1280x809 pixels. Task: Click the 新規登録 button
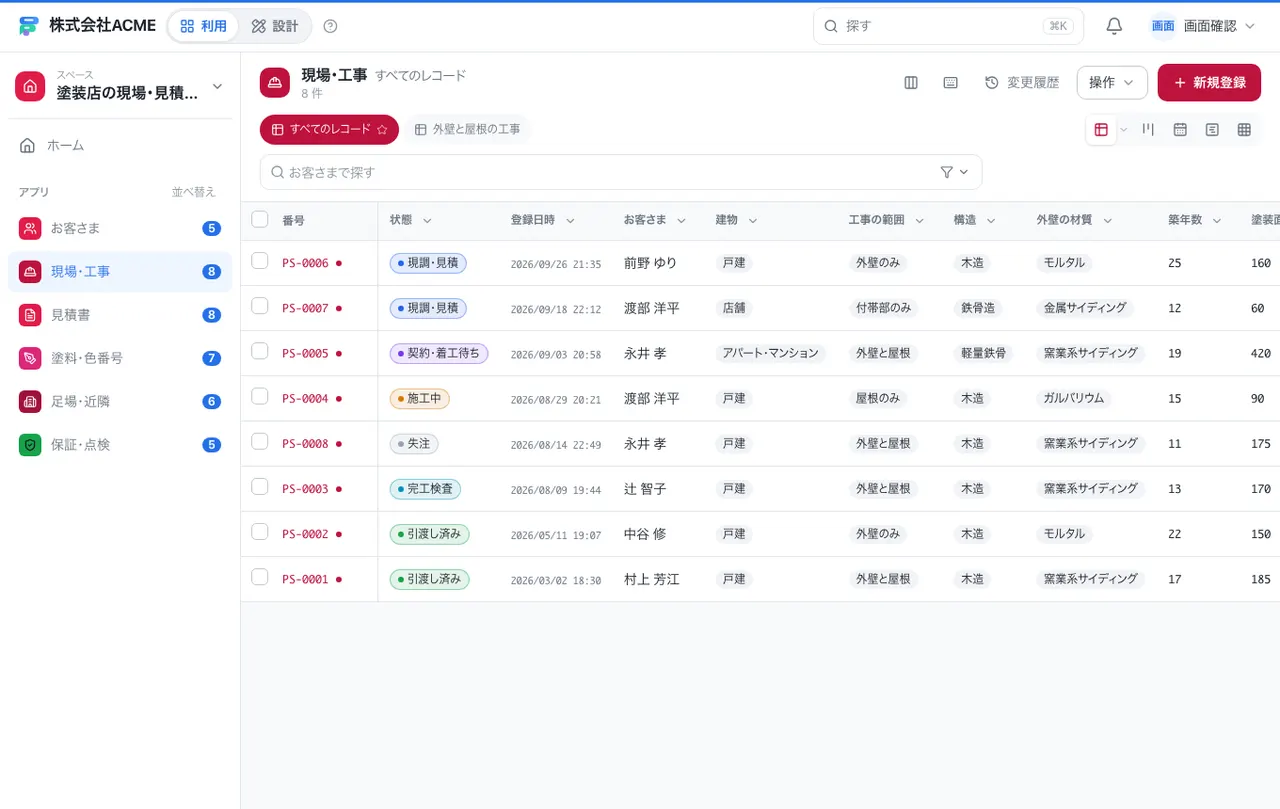coord(1209,83)
